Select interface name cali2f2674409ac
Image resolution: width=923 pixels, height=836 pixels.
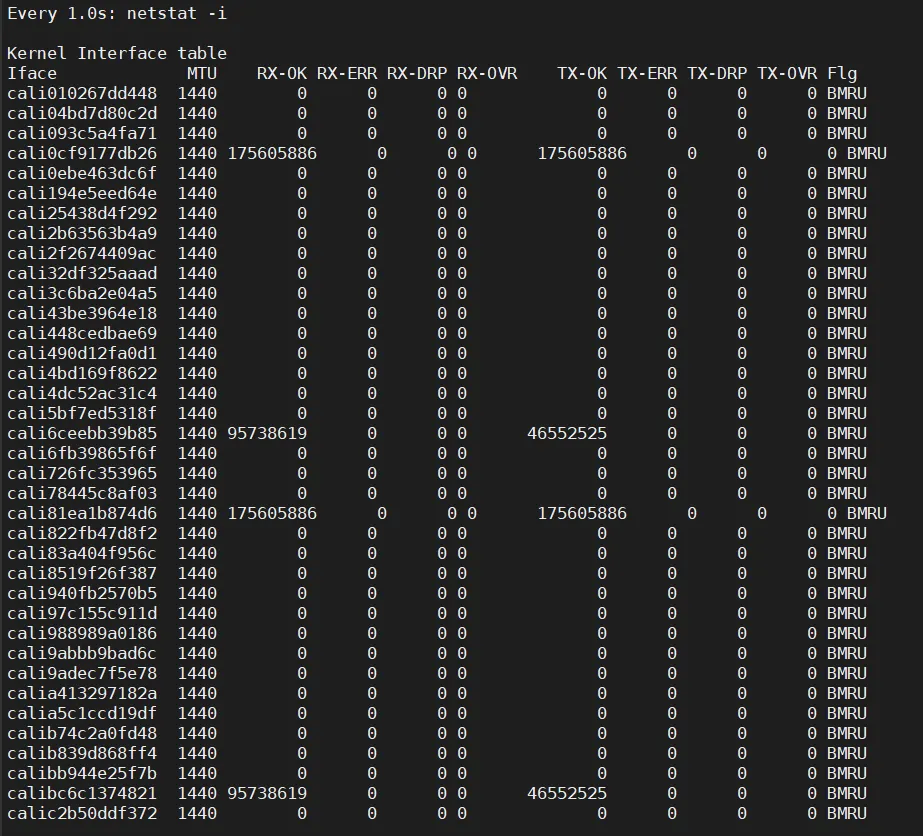[82, 254]
